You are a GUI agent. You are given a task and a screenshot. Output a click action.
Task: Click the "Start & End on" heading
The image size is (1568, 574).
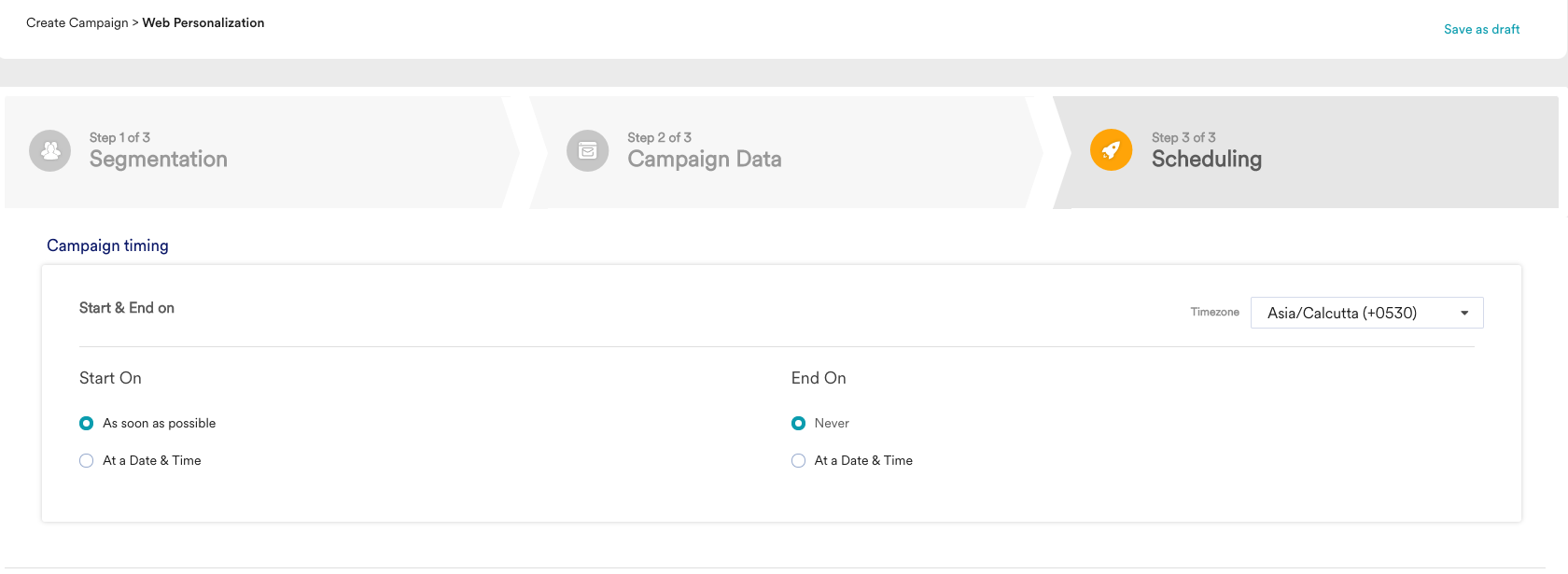tap(127, 308)
